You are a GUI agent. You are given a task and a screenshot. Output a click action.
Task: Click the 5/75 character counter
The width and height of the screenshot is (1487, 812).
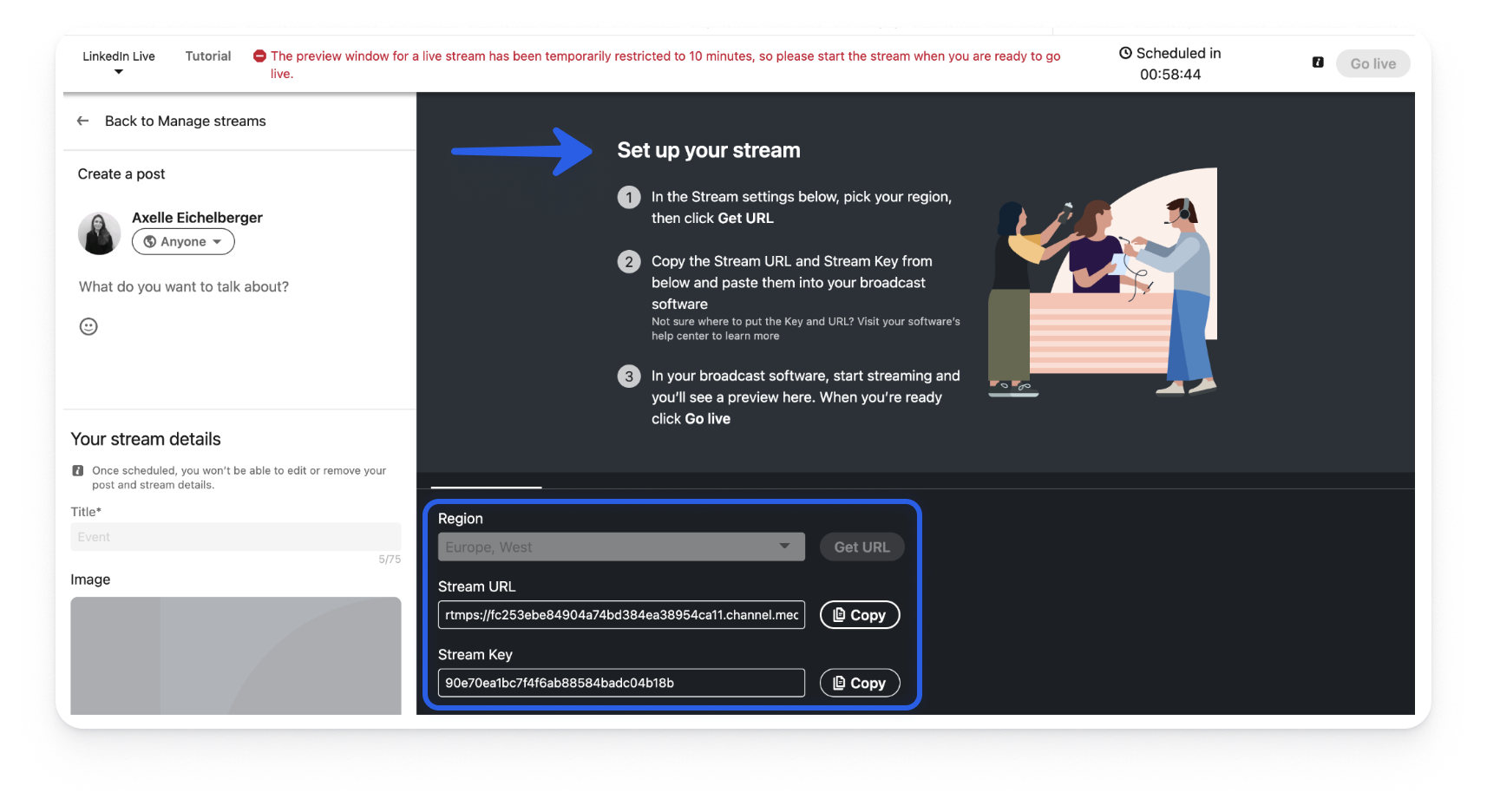(390, 560)
